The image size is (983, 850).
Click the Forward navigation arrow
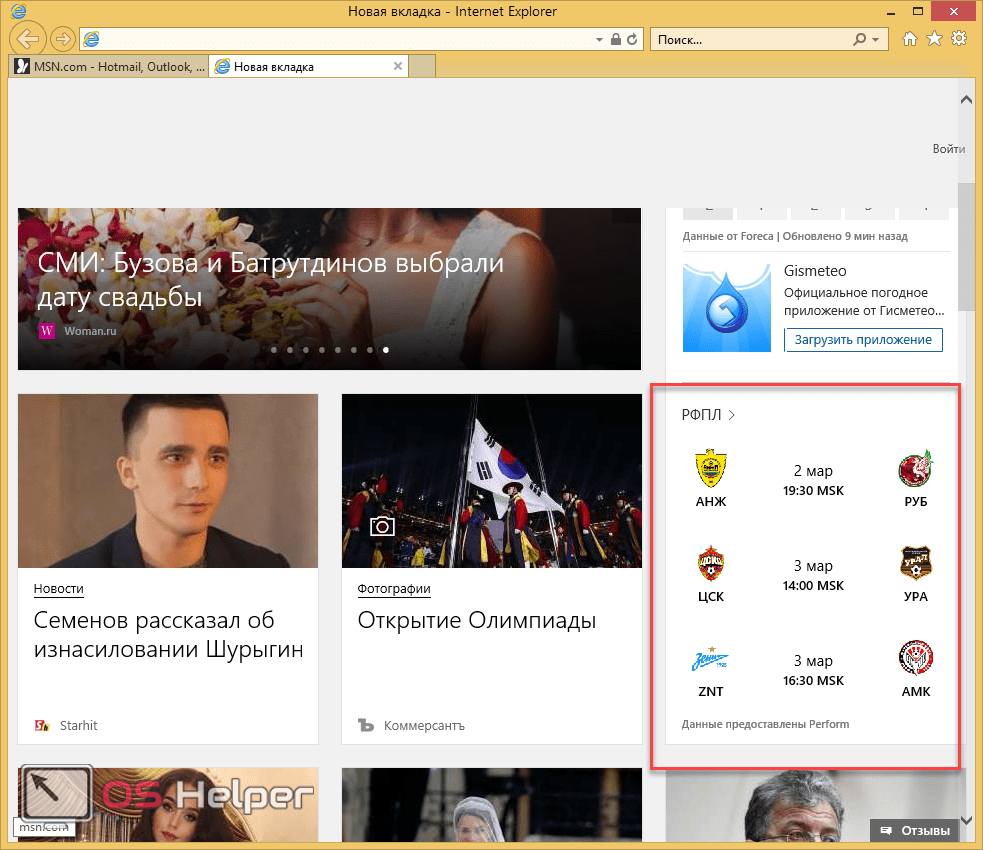(62, 39)
